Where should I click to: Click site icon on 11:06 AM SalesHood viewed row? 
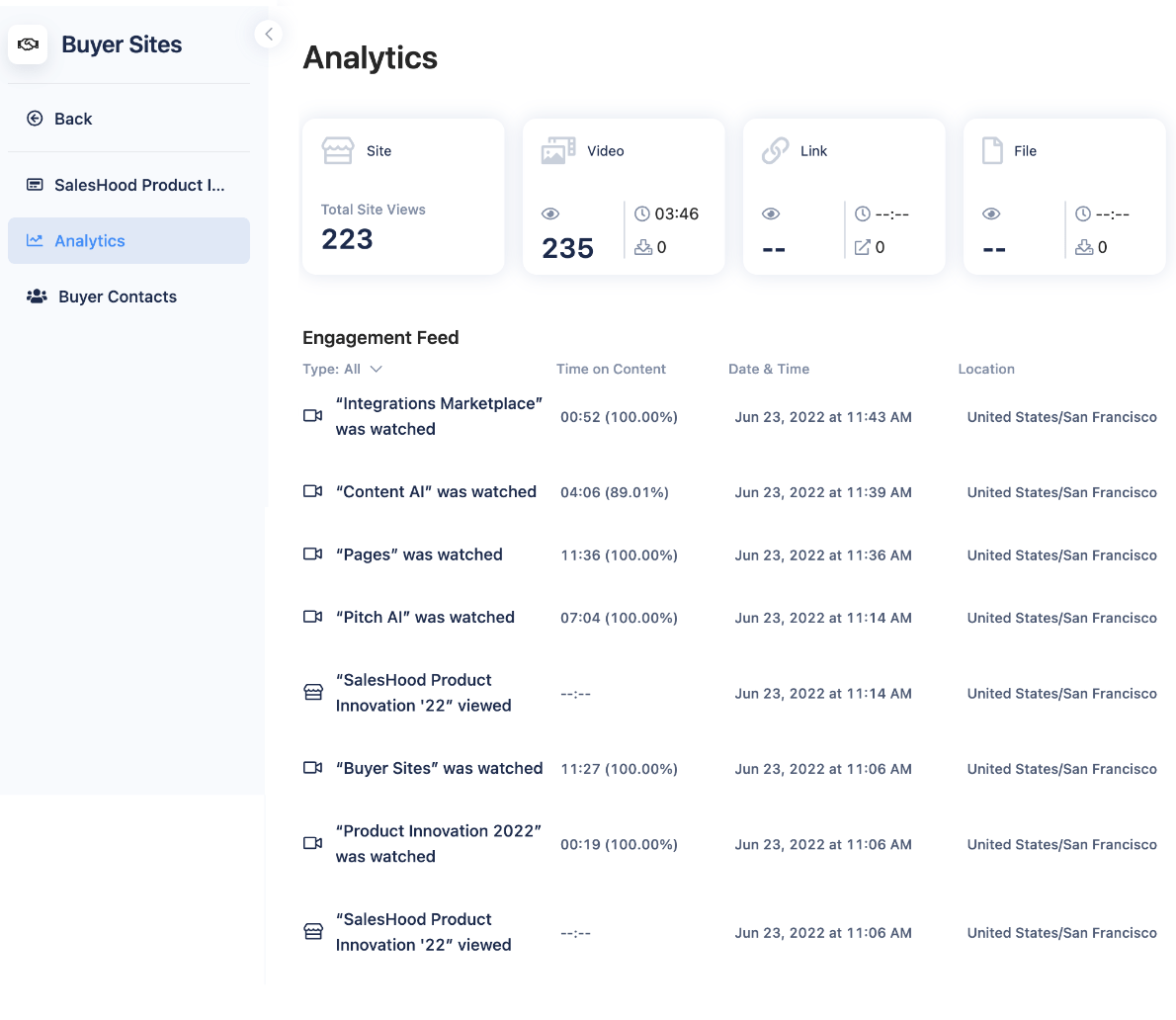click(313, 931)
